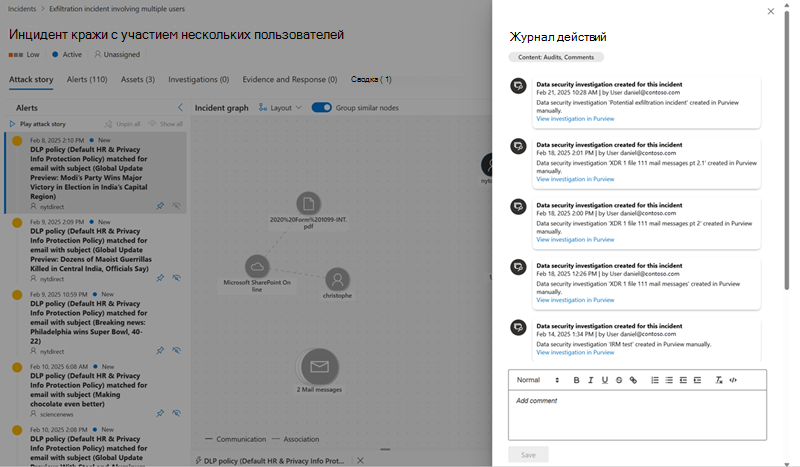Insert a hyperlink in the comment
The width and height of the screenshot is (800, 467).
click(x=633, y=380)
